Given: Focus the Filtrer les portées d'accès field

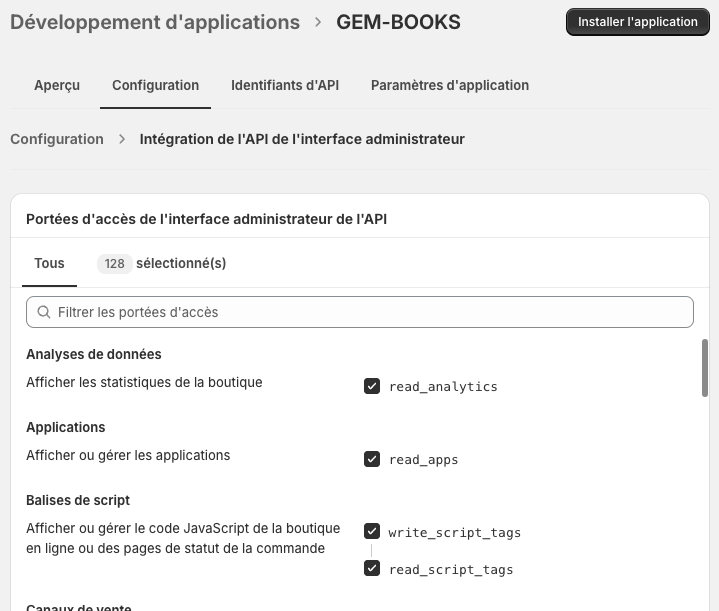Looking at the screenshot, I should 370,312.
